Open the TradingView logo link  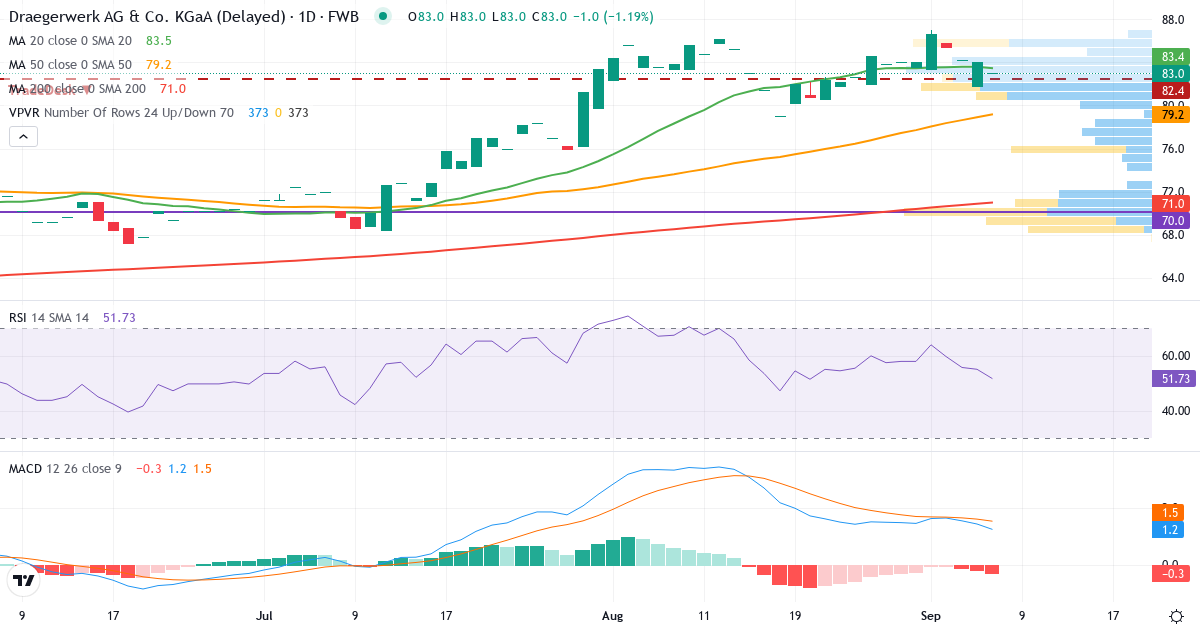(24, 580)
